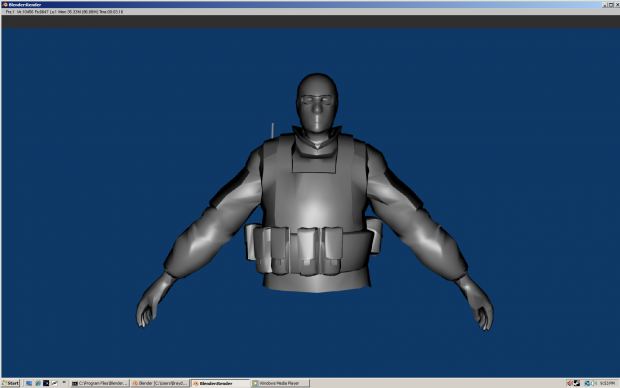Switch to the C:\Program Files\Blender console taskbar button
Image resolution: width=620 pixels, height=388 pixels.
click(x=100, y=383)
